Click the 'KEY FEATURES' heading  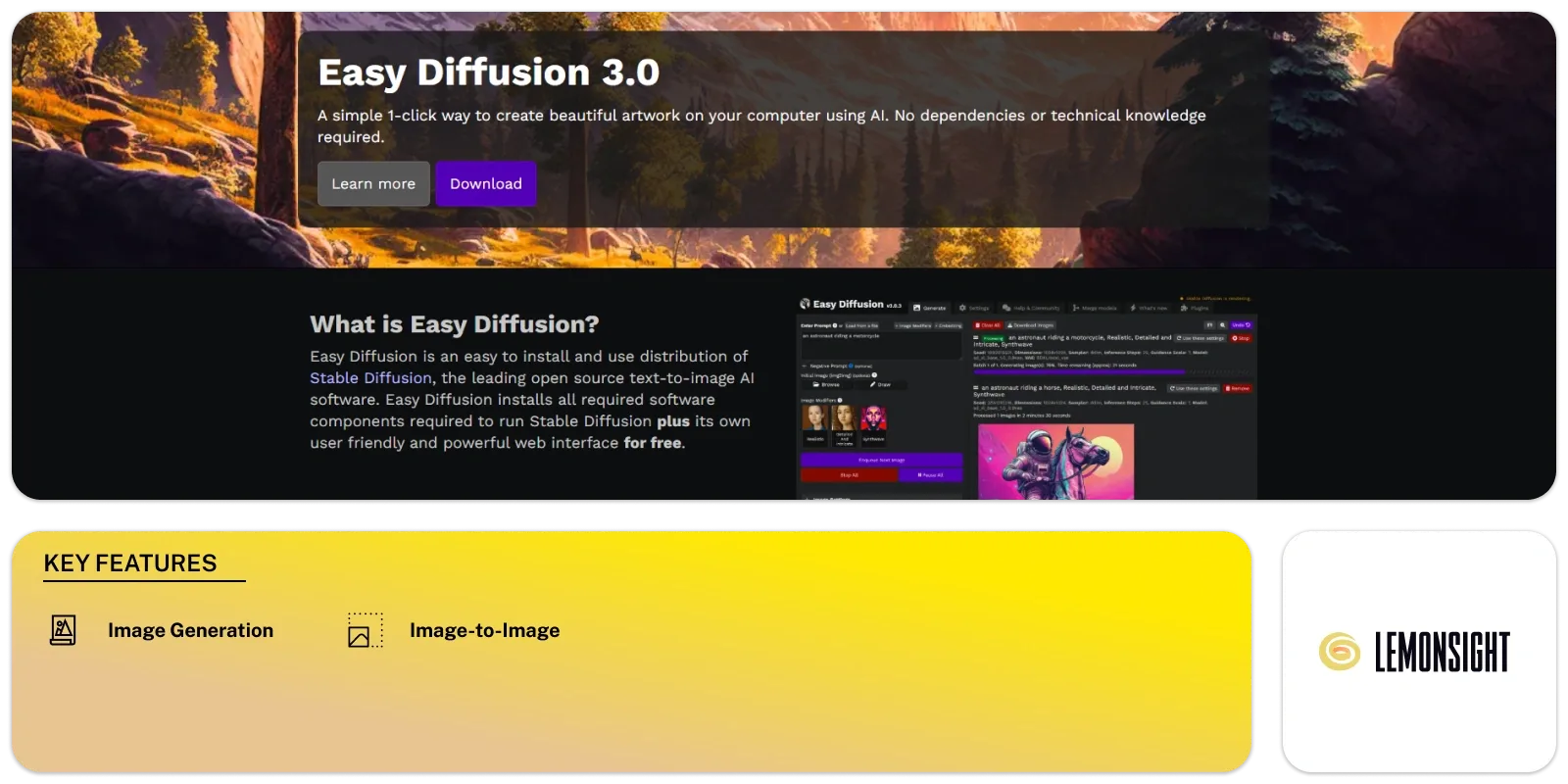pyautogui.click(x=130, y=563)
